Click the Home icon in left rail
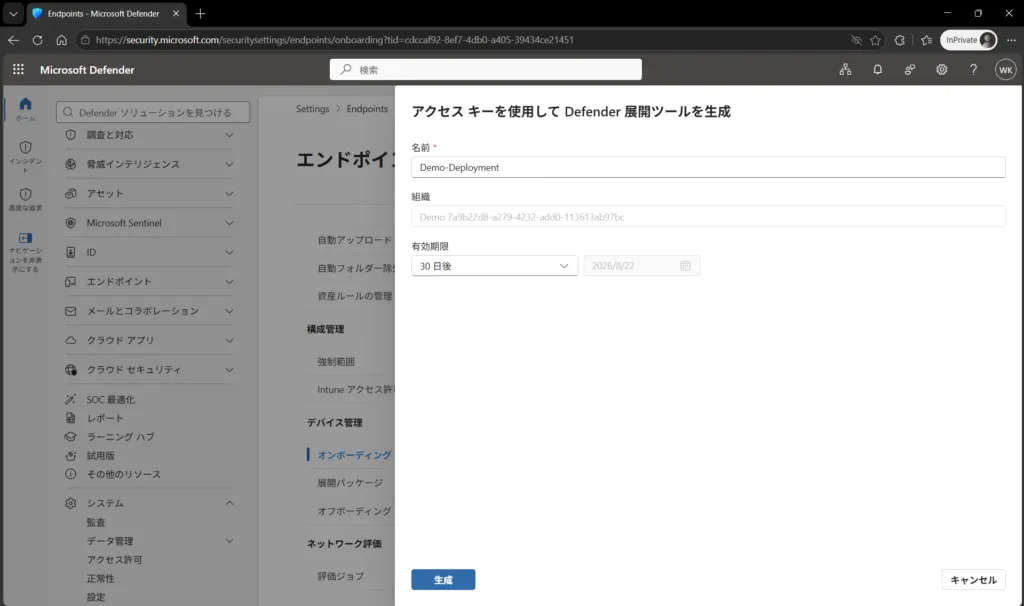This screenshot has height=606, width=1024. 25,104
